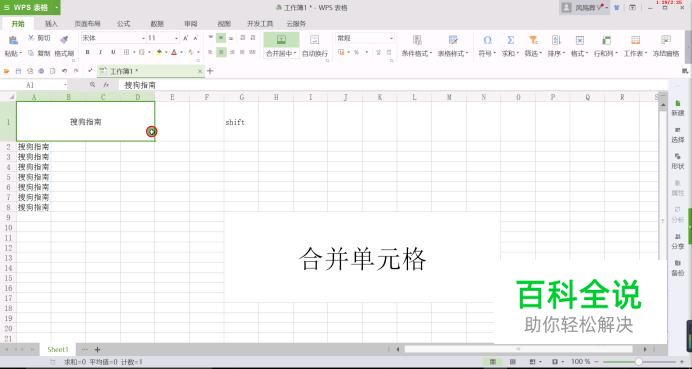This screenshot has height=369, width=692.
Task: Click the formula bar with 搜狗指南
Action: click(x=393, y=85)
